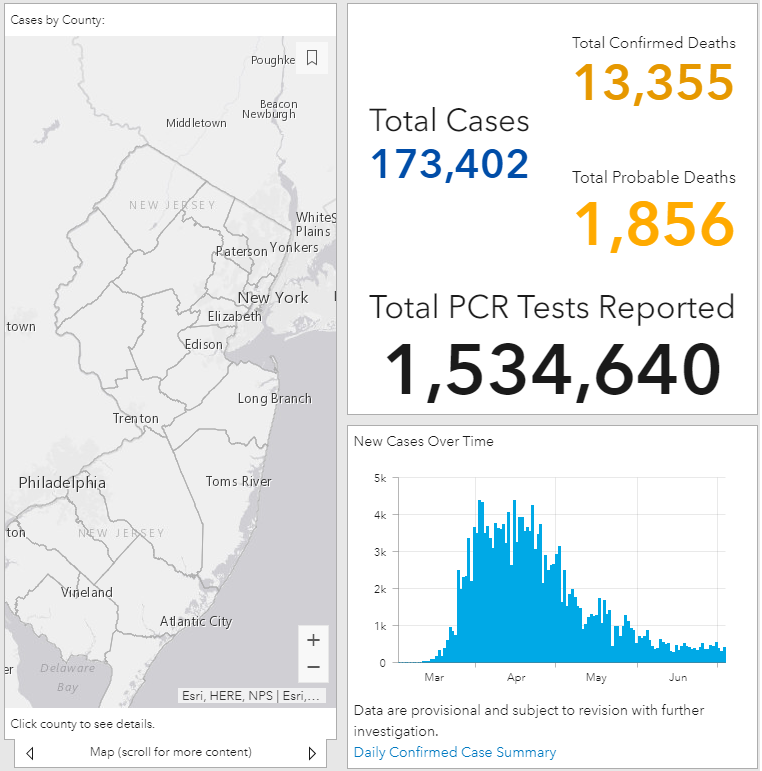Click Yonkers map label
This screenshot has height=771, width=762.
pyautogui.click(x=294, y=247)
